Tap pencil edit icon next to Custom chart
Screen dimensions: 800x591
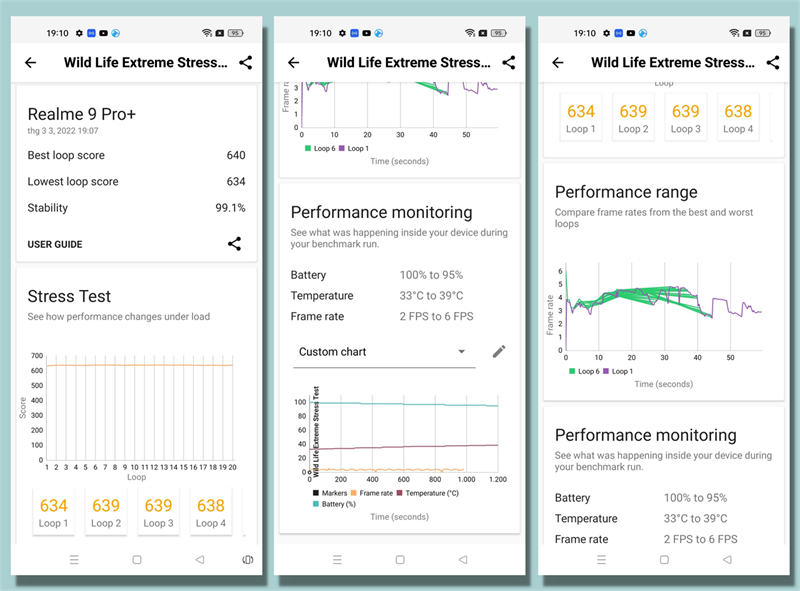tap(499, 351)
